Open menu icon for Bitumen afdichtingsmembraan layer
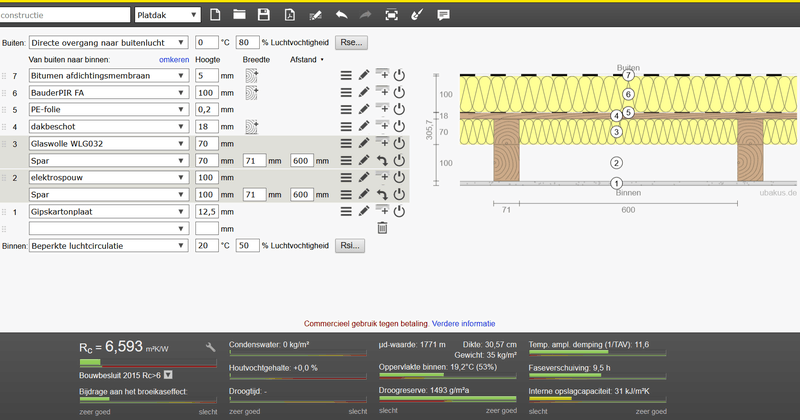 [346, 76]
